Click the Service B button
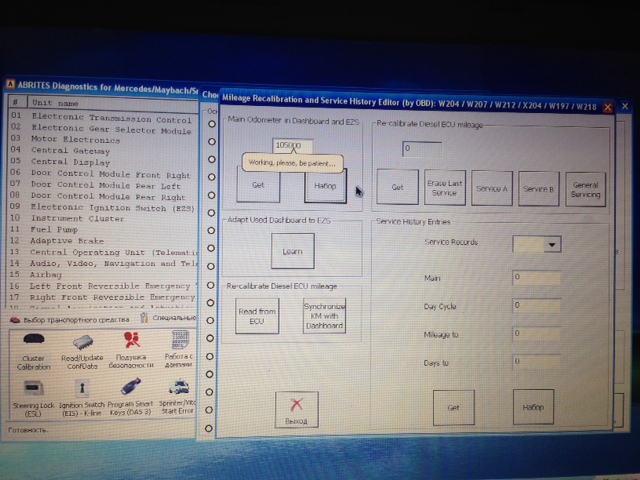 pos(538,189)
